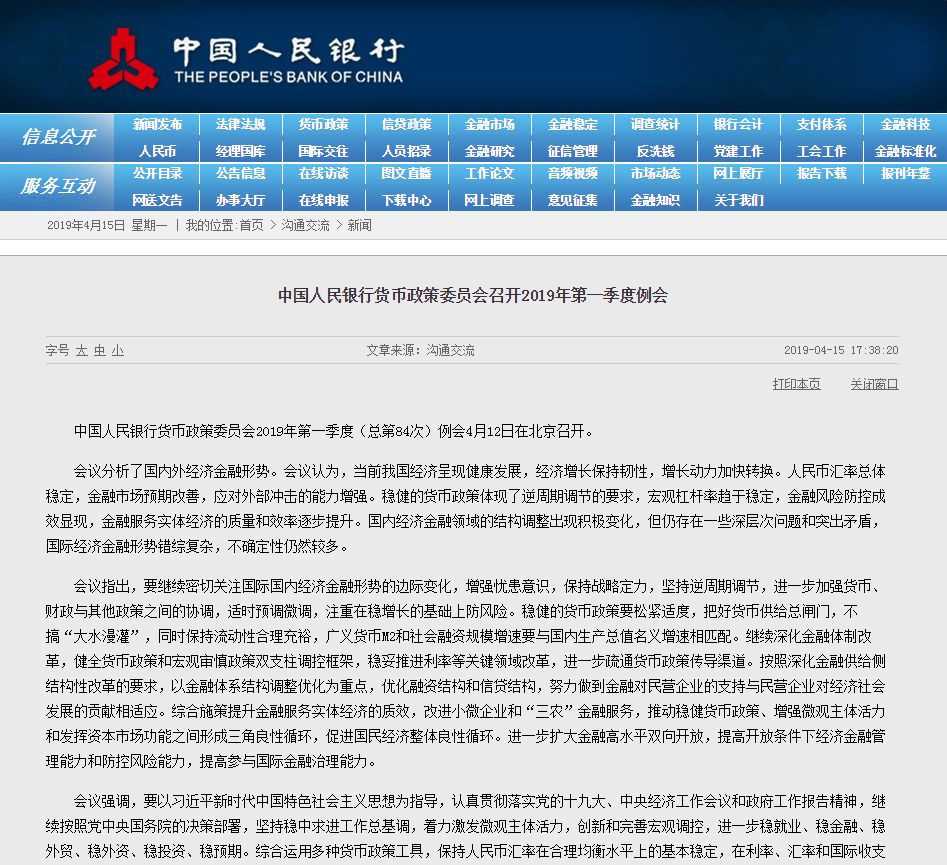Click 服务互动 category header
This screenshot has width=947, height=865.
click(x=58, y=186)
